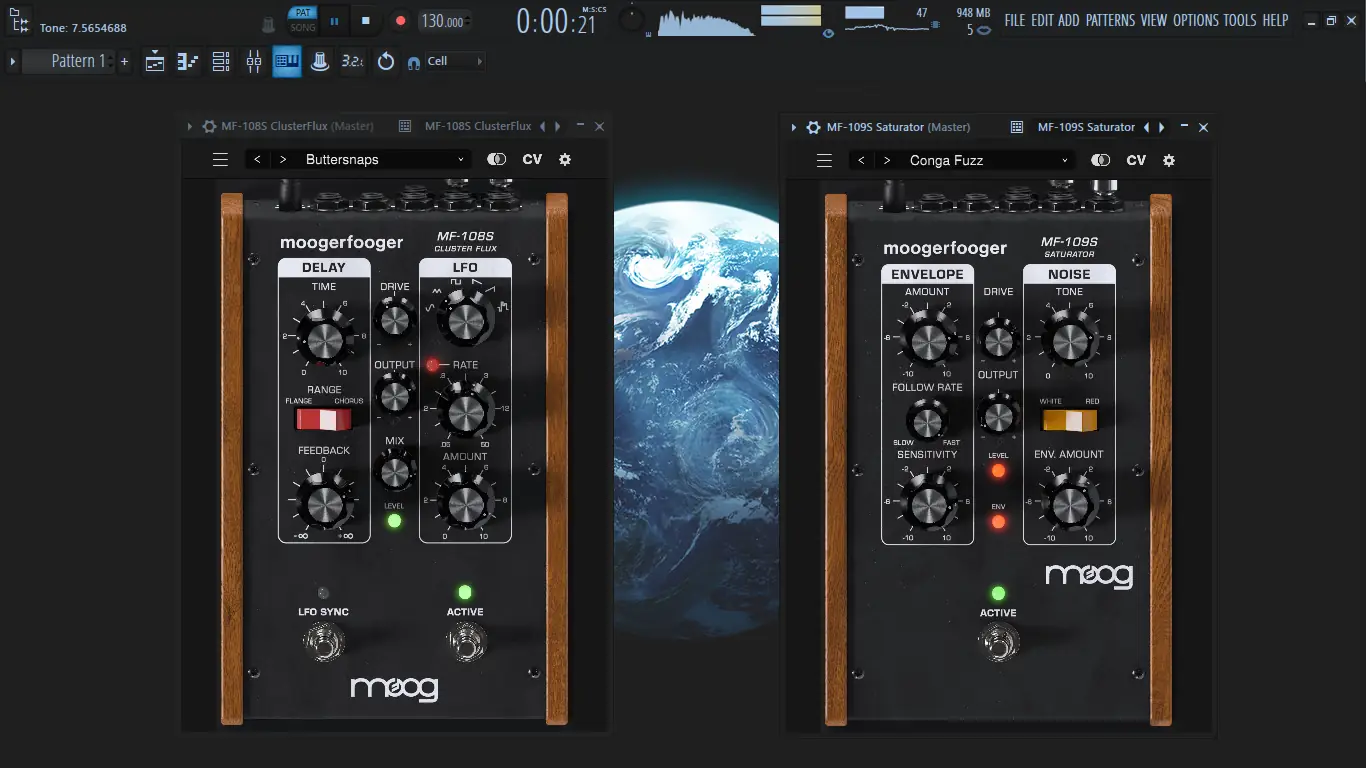Screen dimensions: 1366x768
Task: Open the mixer with the faders icon
Action: pos(254,61)
